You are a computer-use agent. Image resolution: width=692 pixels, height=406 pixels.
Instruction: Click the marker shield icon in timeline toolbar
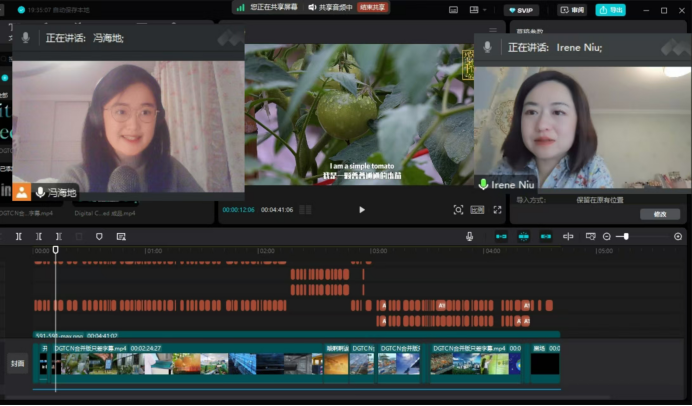click(99, 236)
